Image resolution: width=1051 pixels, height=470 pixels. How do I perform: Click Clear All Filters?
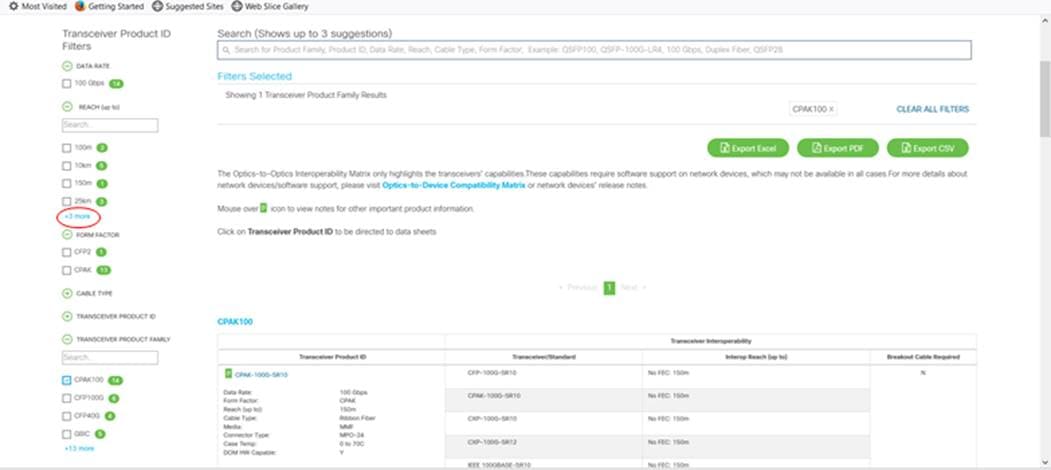point(932,109)
